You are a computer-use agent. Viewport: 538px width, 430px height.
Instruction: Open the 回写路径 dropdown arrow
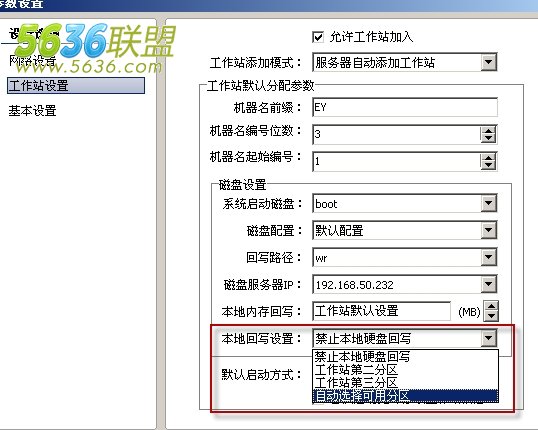click(489, 257)
